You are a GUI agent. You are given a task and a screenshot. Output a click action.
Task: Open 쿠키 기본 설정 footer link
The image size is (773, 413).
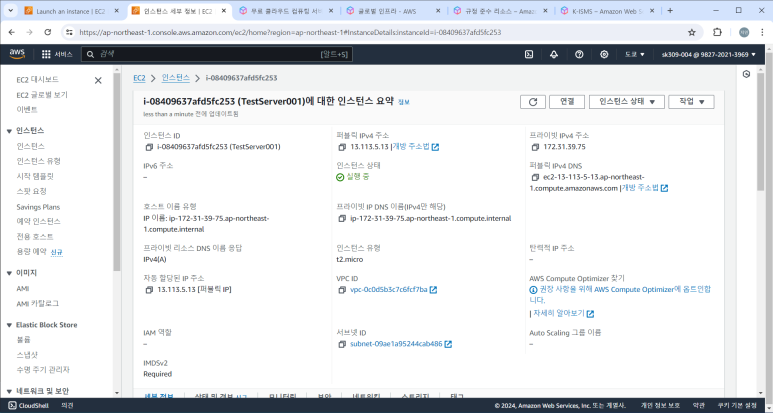tap(737, 406)
